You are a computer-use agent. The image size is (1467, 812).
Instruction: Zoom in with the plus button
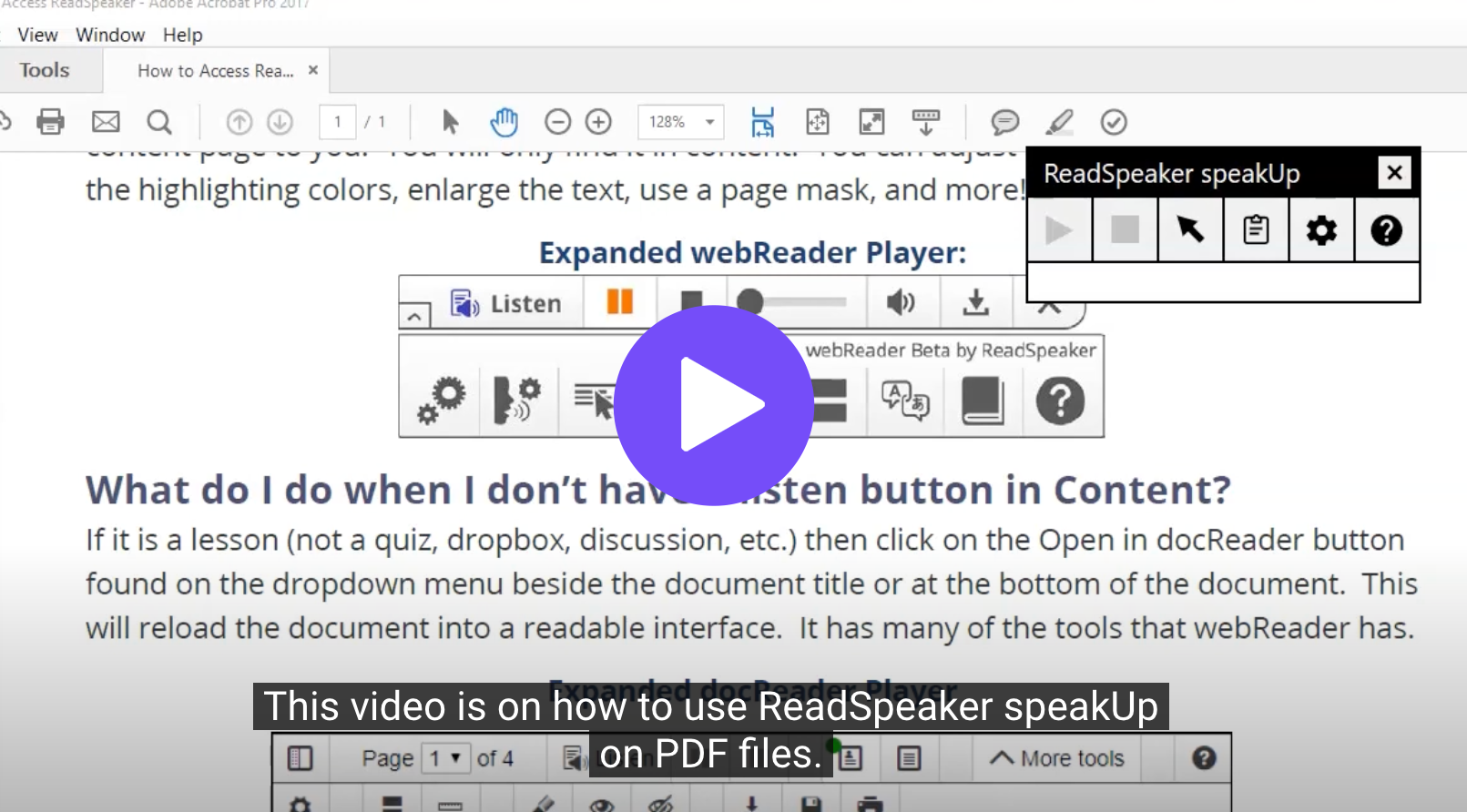[598, 121]
